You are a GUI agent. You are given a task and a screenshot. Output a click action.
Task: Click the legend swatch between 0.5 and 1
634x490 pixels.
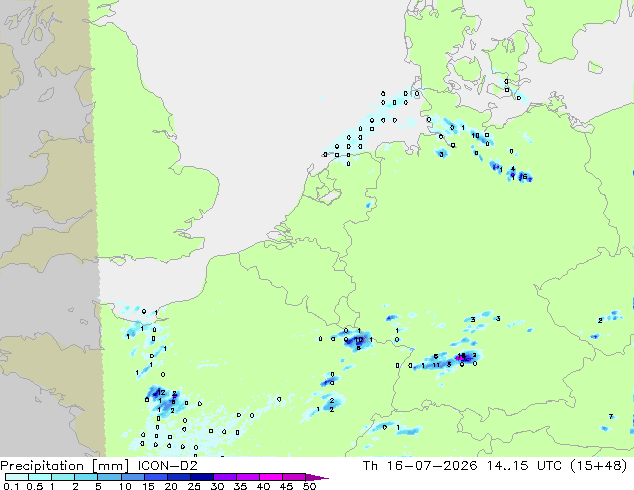click(x=40, y=477)
